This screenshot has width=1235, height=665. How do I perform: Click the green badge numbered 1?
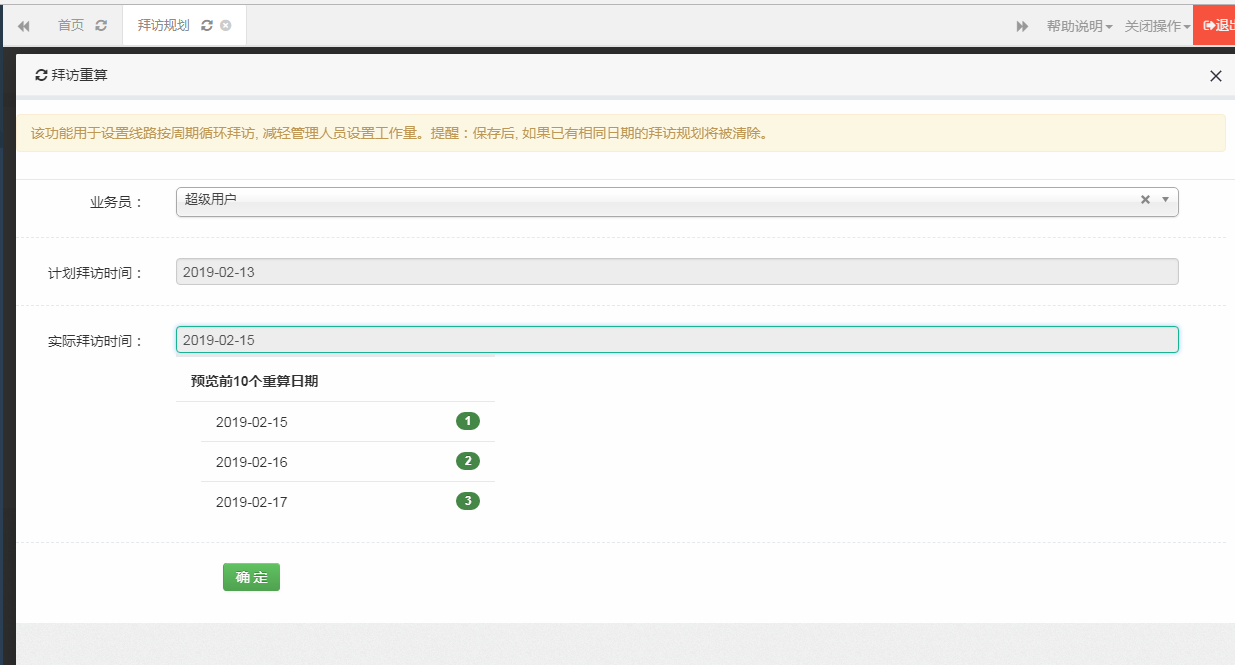(468, 421)
